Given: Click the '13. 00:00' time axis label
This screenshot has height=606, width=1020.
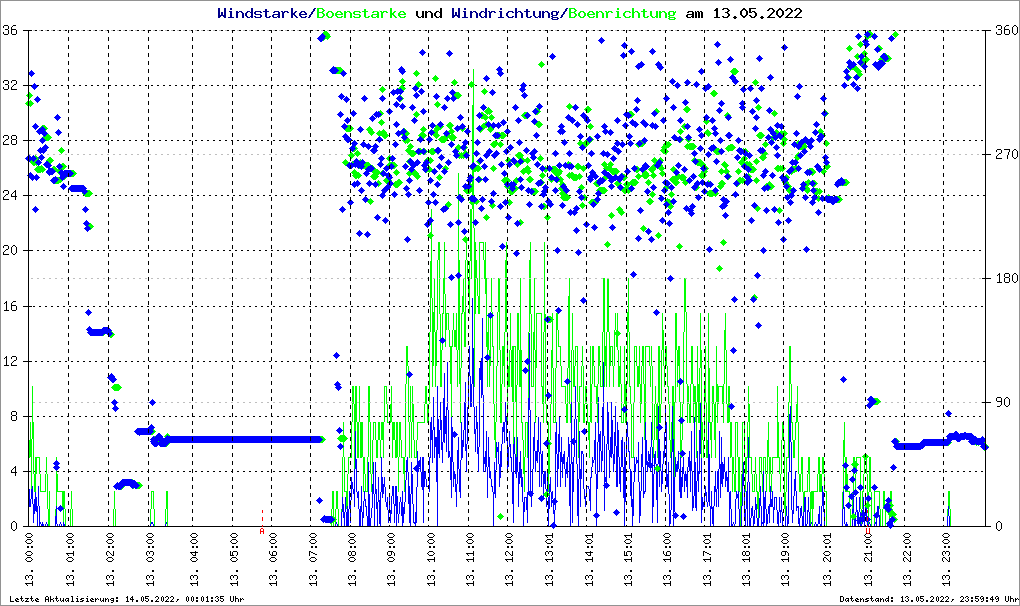Looking at the screenshot, I should click(x=30, y=562).
